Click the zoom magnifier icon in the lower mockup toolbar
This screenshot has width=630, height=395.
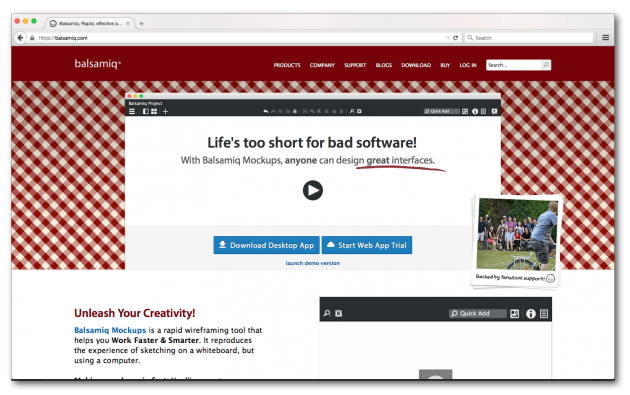[x=327, y=313]
